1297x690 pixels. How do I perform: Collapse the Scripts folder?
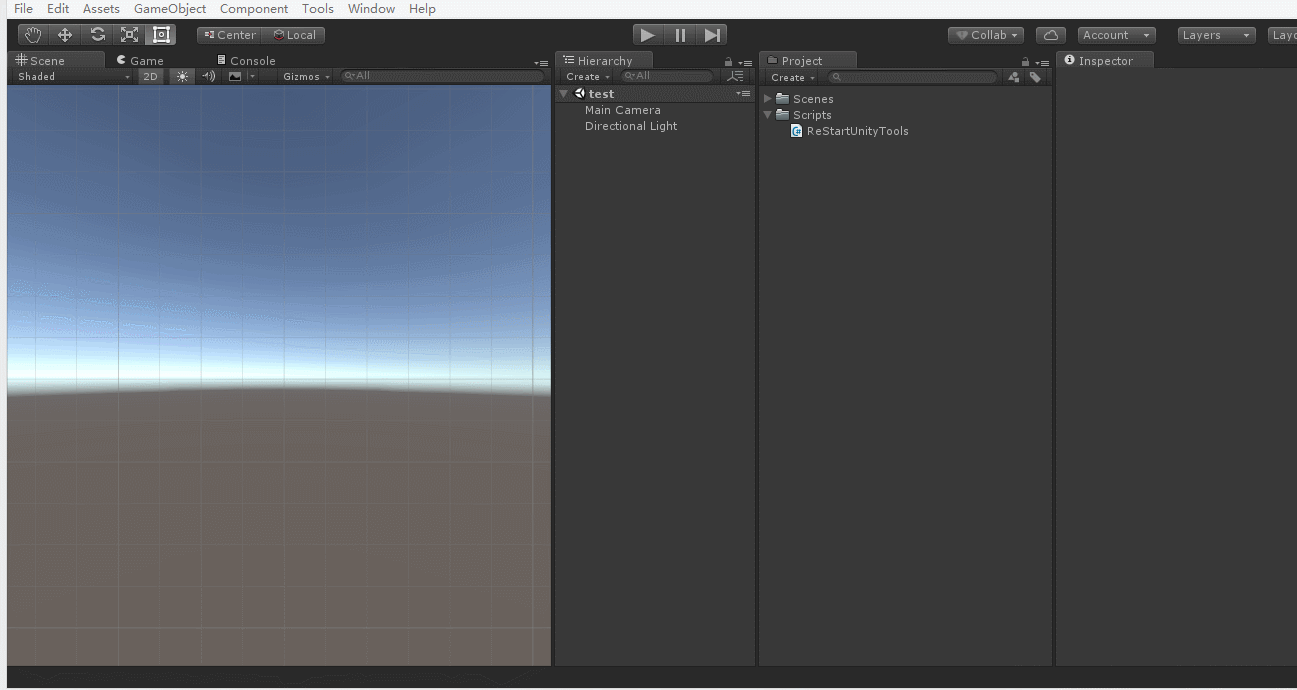point(768,114)
